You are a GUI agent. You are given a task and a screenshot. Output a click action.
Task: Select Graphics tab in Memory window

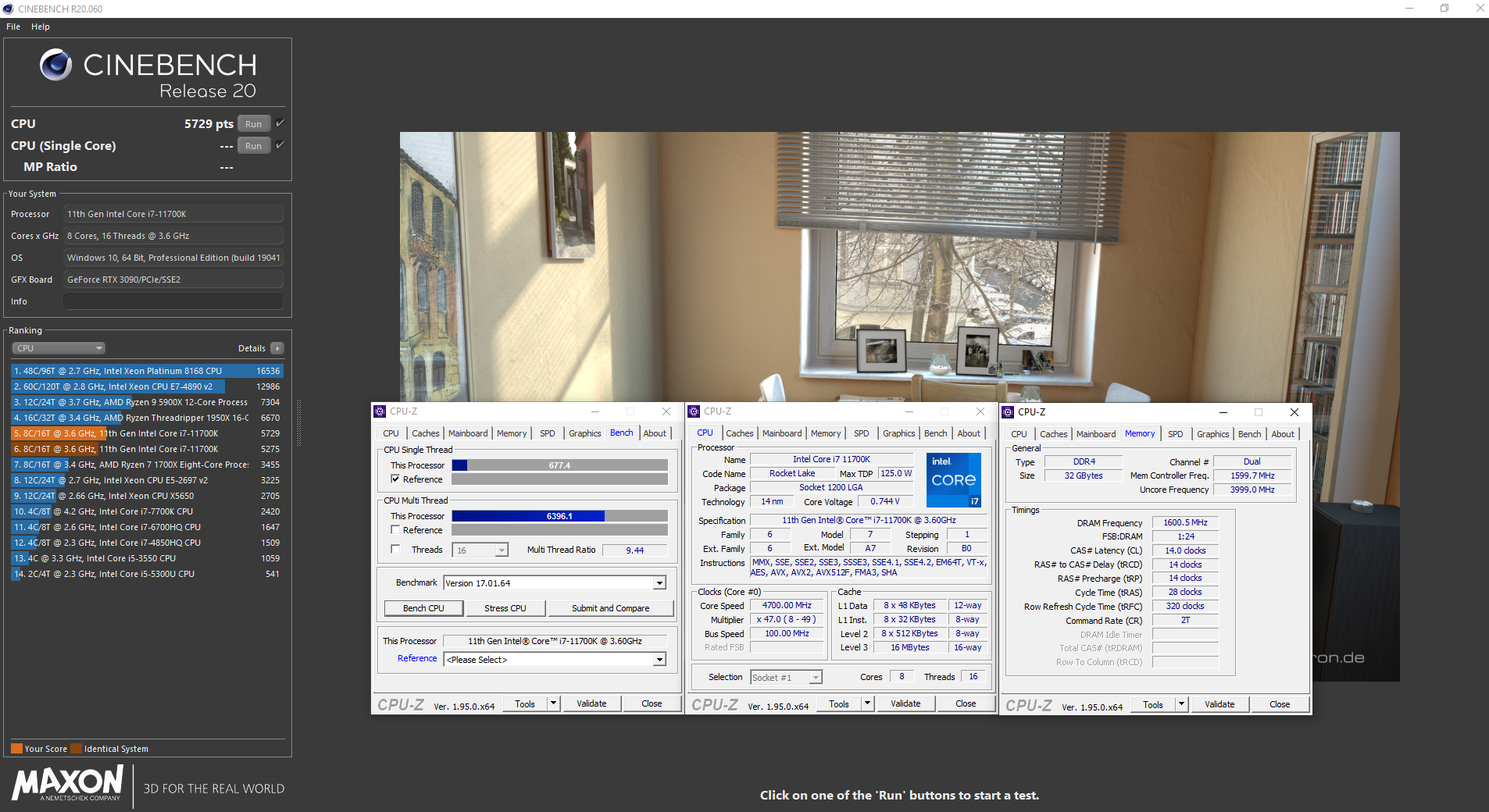[1212, 434]
